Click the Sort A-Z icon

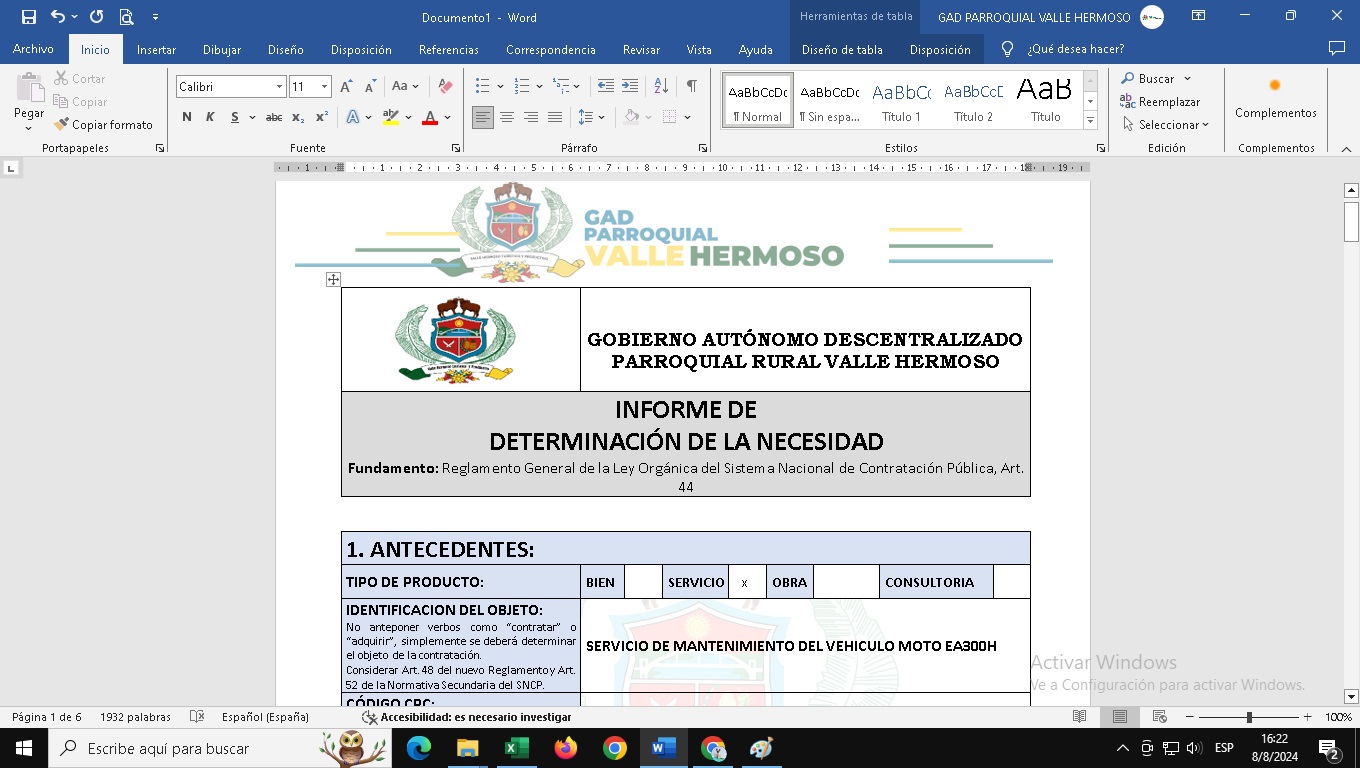click(x=661, y=86)
